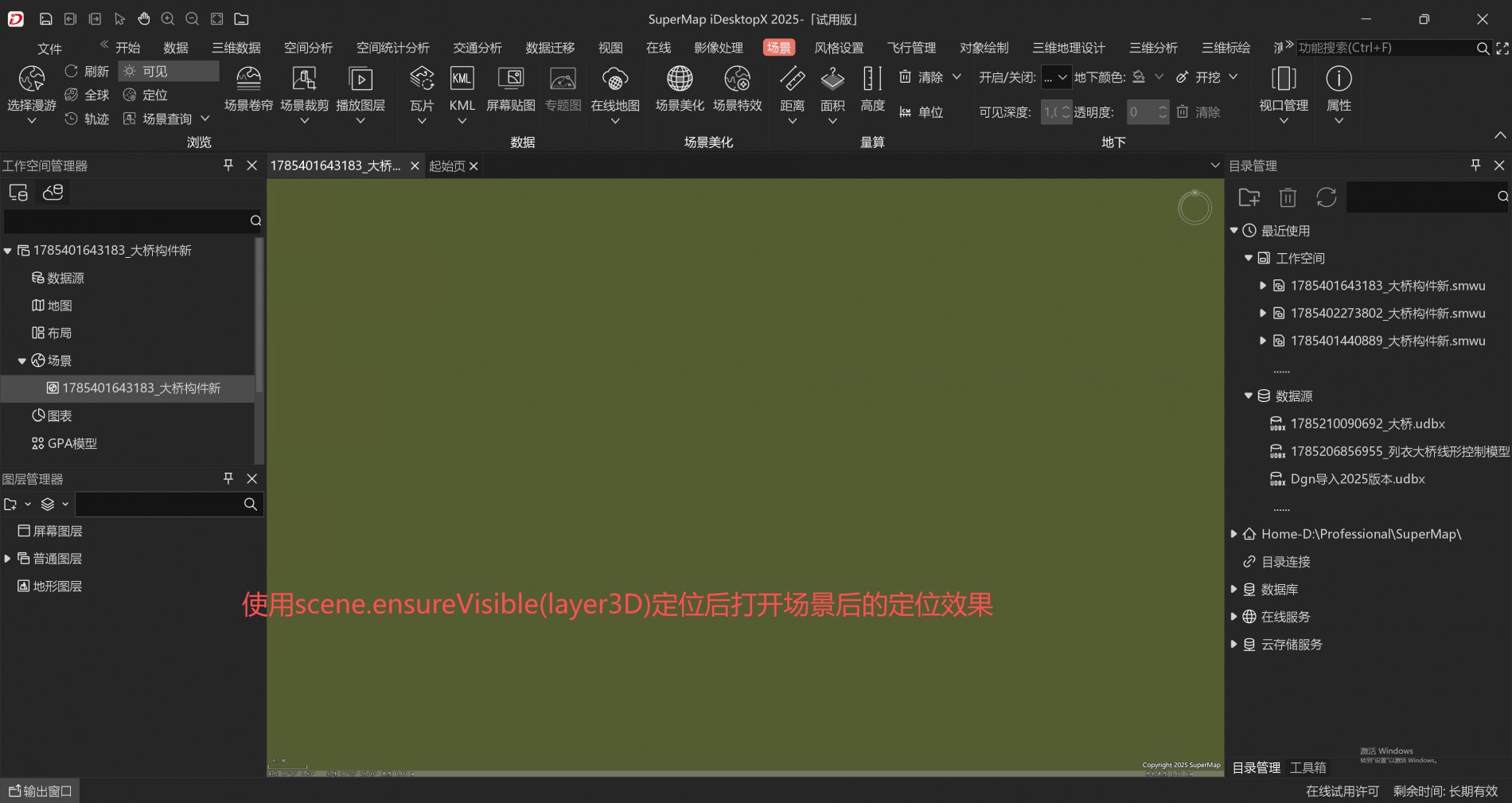Click the new folder connection icon in 目录管理
This screenshot has width=1512, height=803.
pyautogui.click(x=1249, y=197)
